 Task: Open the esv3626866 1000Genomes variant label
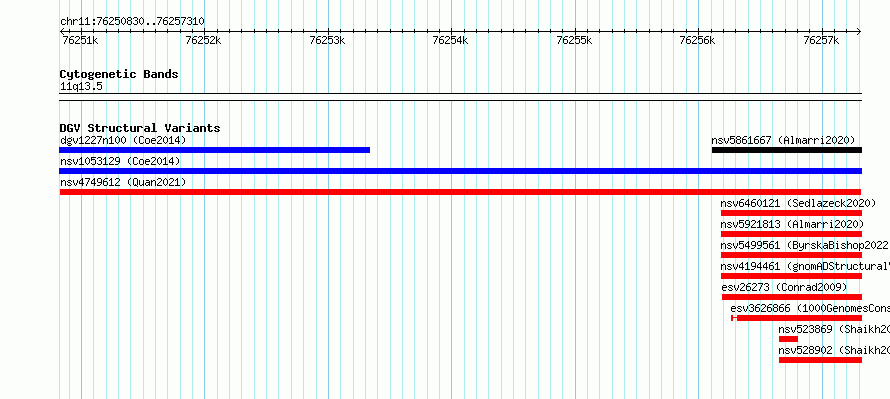pyautogui.click(x=810, y=308)
